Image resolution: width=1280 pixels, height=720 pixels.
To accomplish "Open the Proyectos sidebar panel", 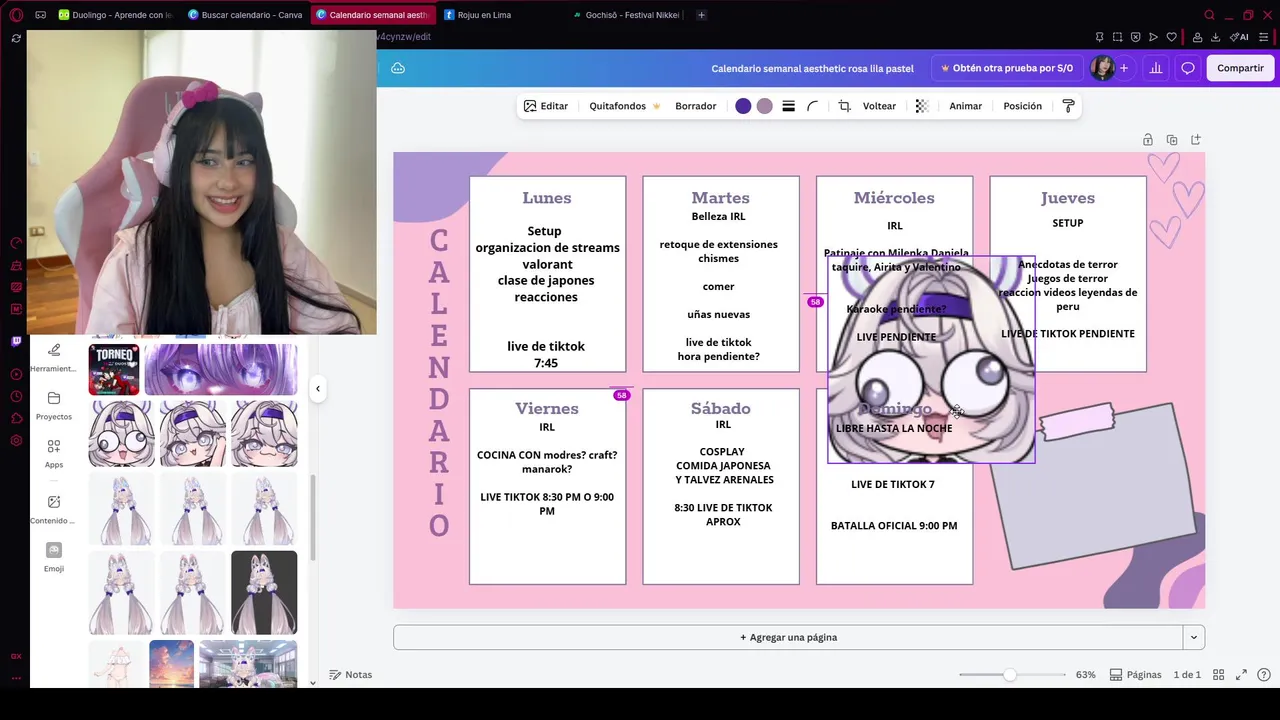I will click(54, 405).
